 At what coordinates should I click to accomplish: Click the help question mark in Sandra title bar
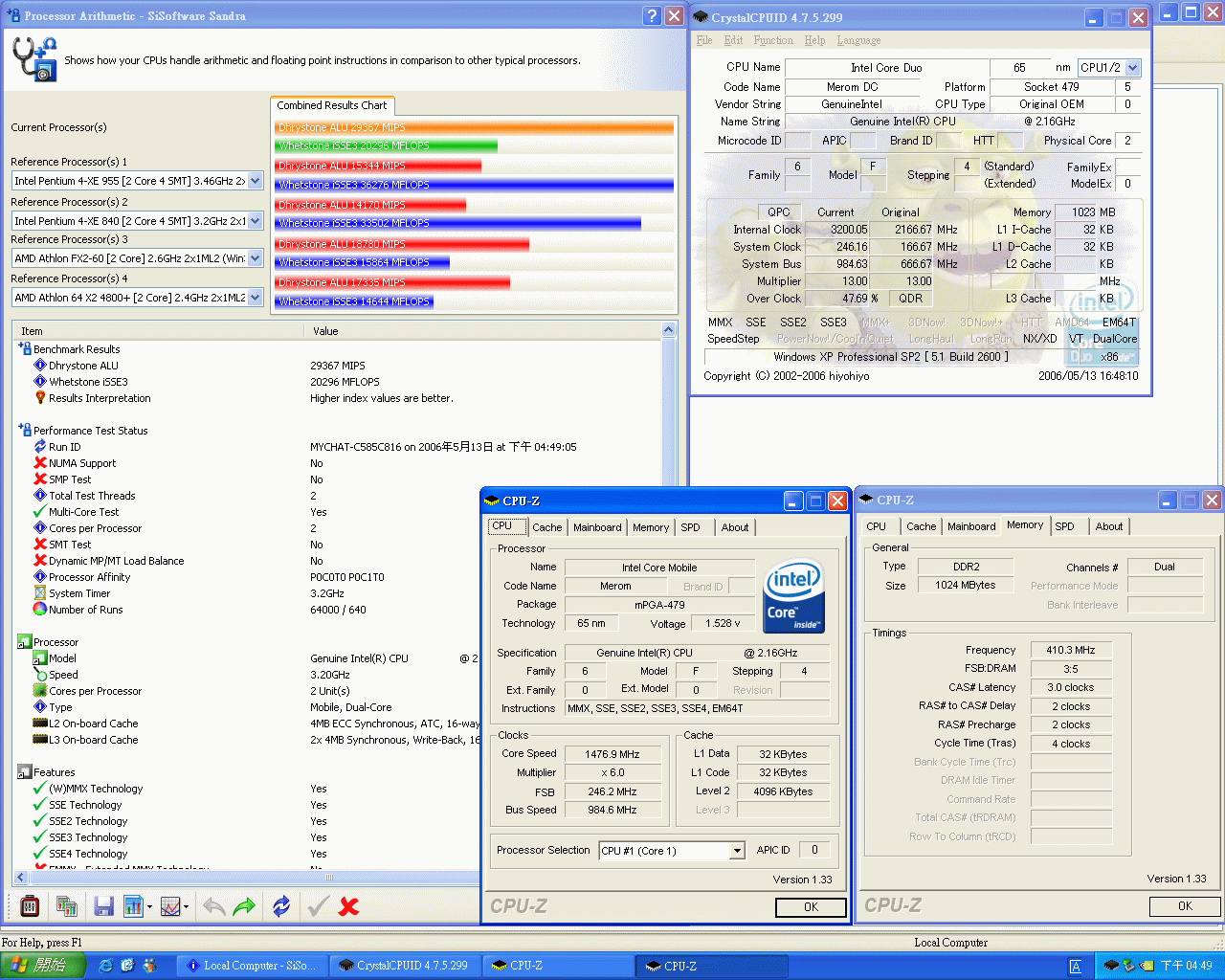point(652,15)
